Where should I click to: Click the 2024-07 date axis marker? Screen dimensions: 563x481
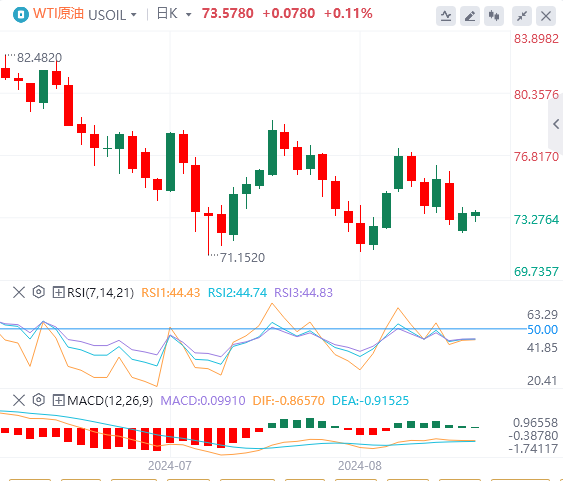tap(169, 466)
